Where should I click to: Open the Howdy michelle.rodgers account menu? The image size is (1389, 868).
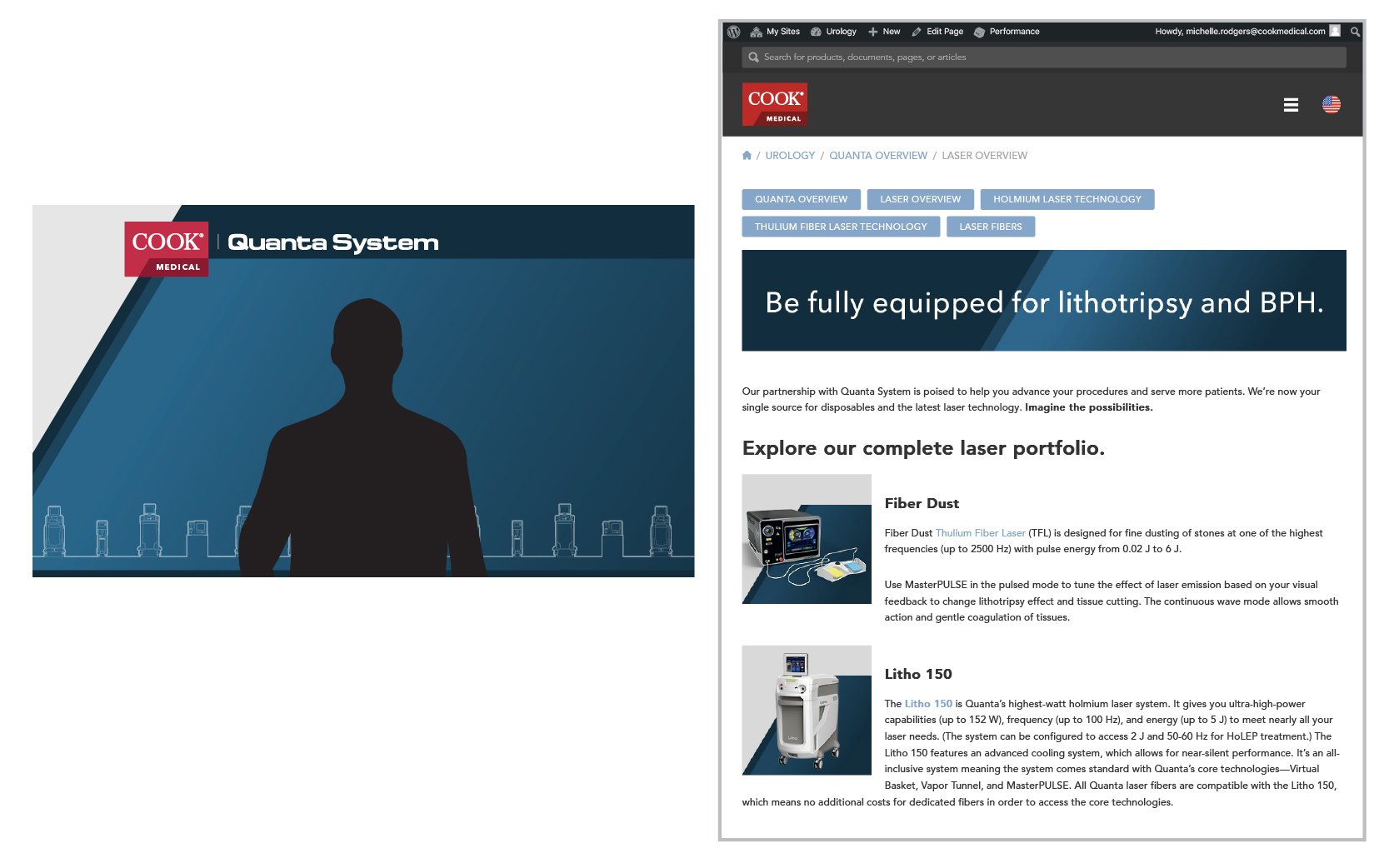[1247, 32]
